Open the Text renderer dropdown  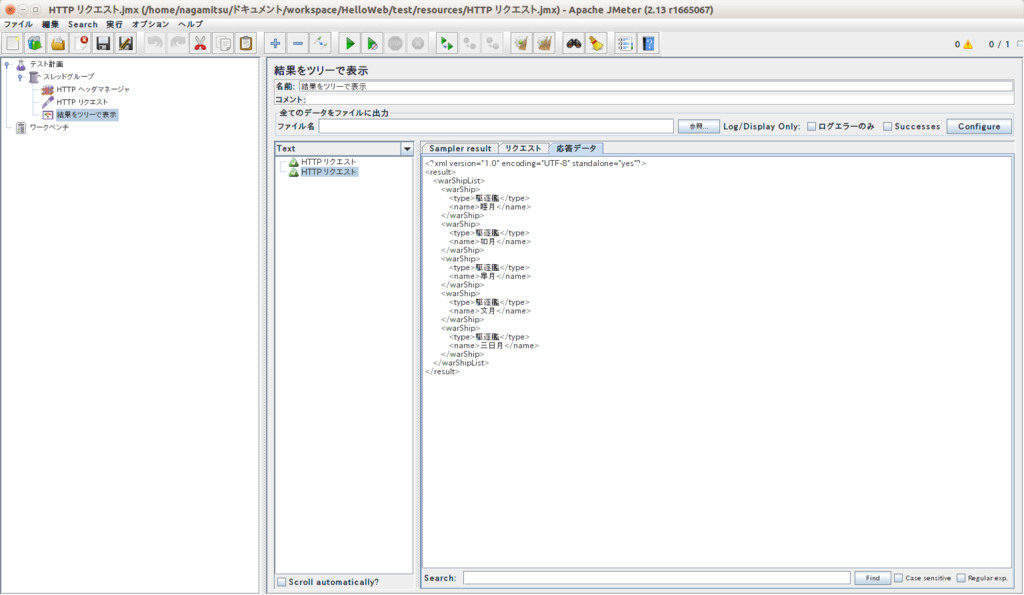click(x=407, y=149)
